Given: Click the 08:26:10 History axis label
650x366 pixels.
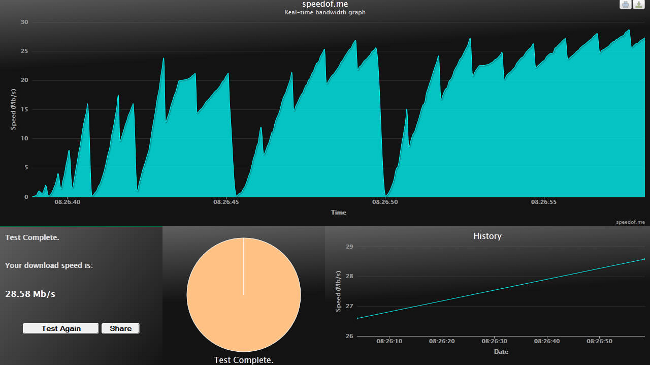Looking at the screenshot, I should (389, 341).
